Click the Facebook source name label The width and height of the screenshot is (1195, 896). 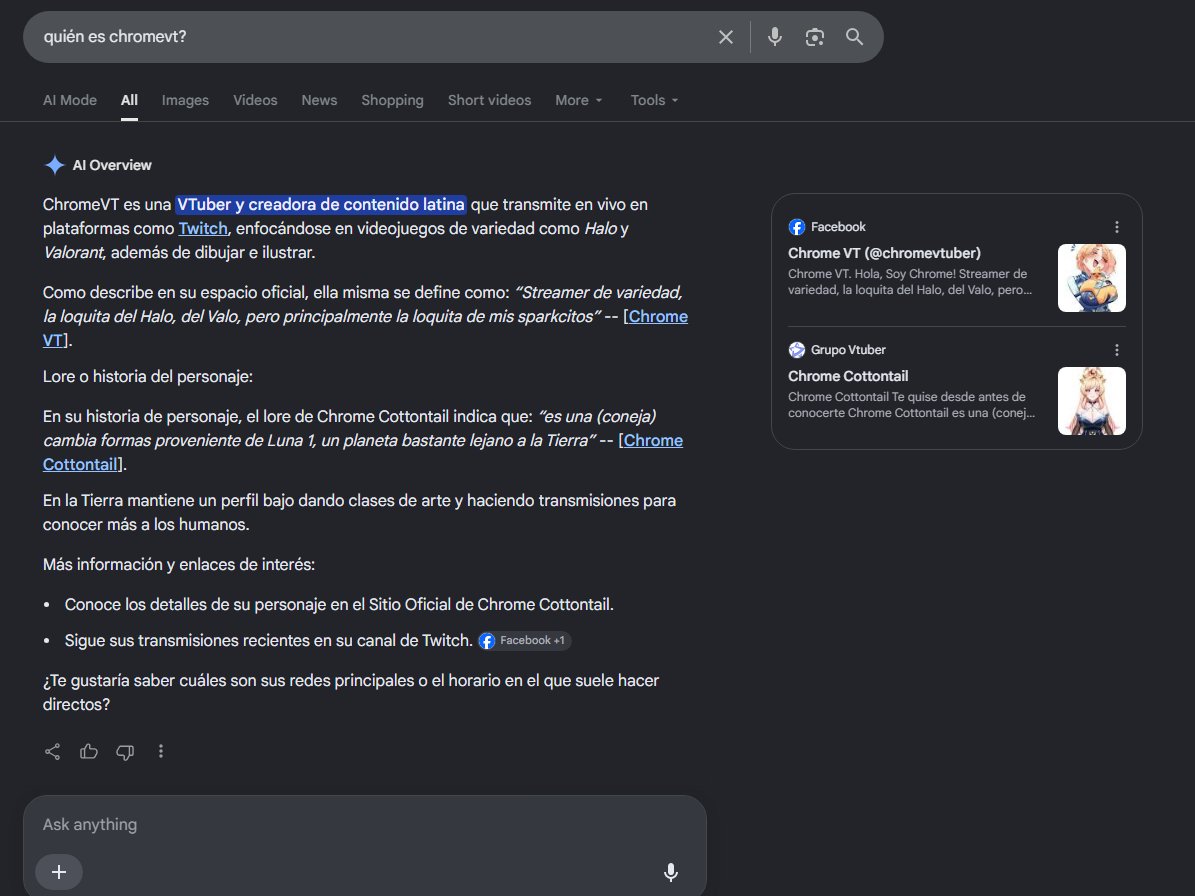click(x=838, y=227)
